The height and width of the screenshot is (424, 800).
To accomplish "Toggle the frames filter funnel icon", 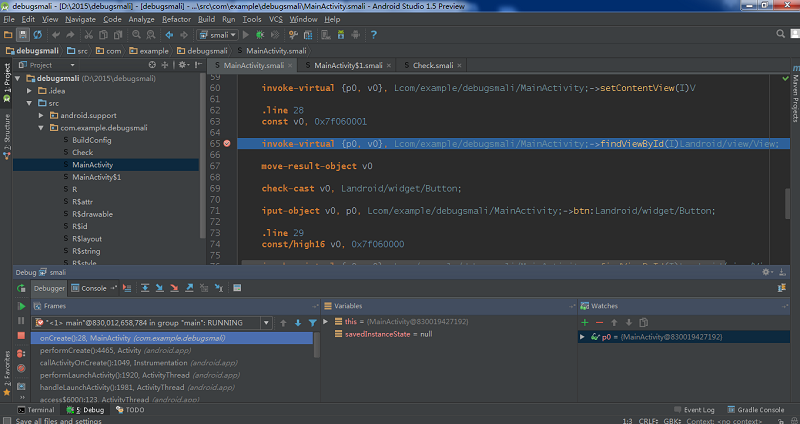I will [x=312, y=322].
